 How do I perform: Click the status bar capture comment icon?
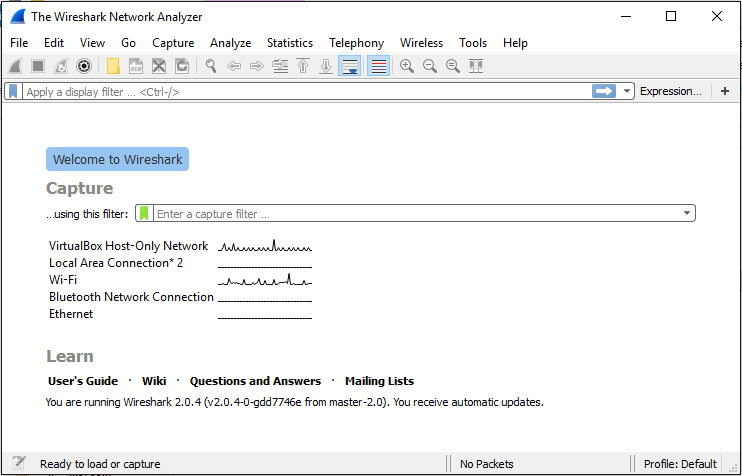tap(19, 462)
